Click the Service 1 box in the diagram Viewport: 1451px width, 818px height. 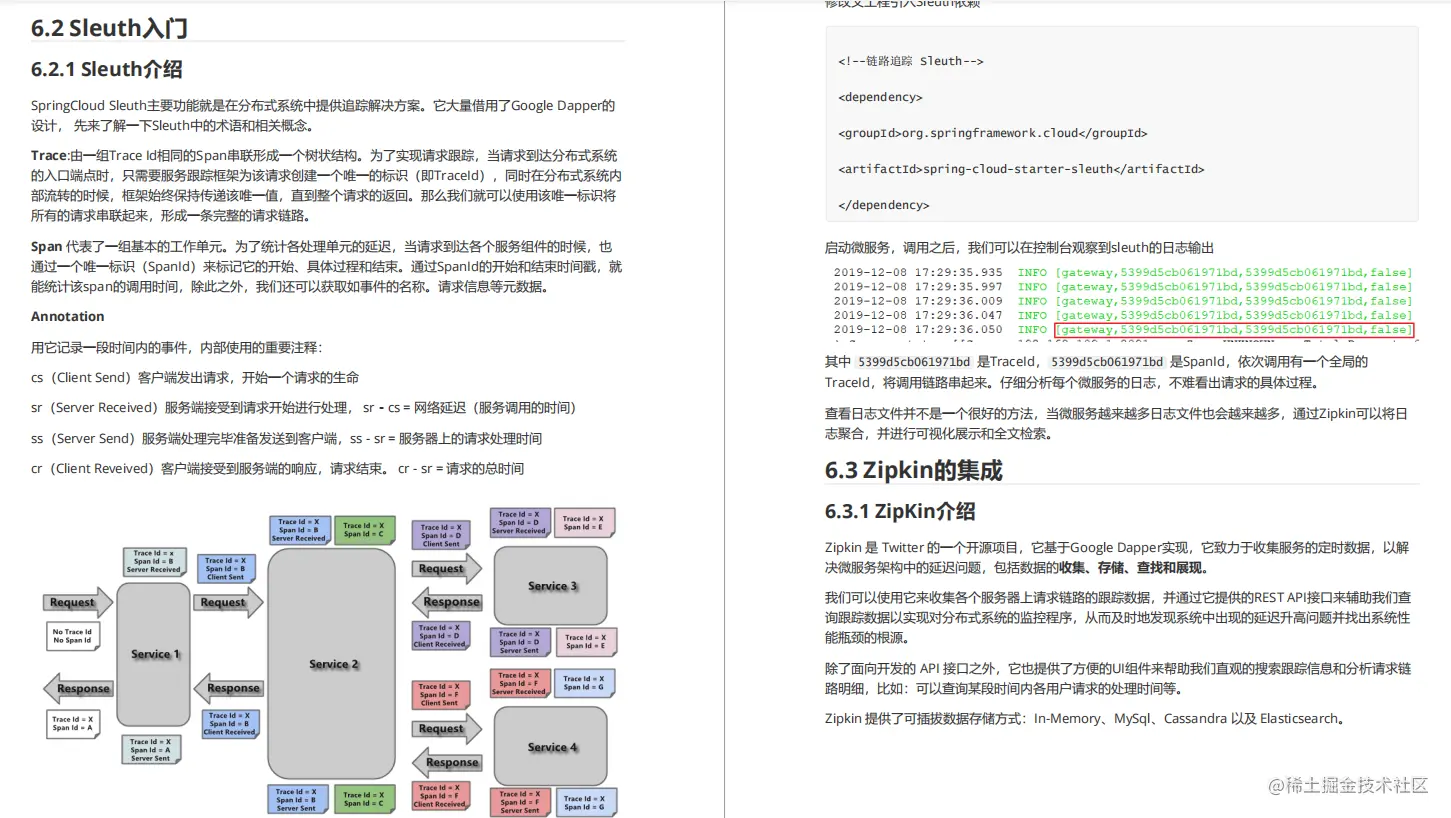(153, 654)
